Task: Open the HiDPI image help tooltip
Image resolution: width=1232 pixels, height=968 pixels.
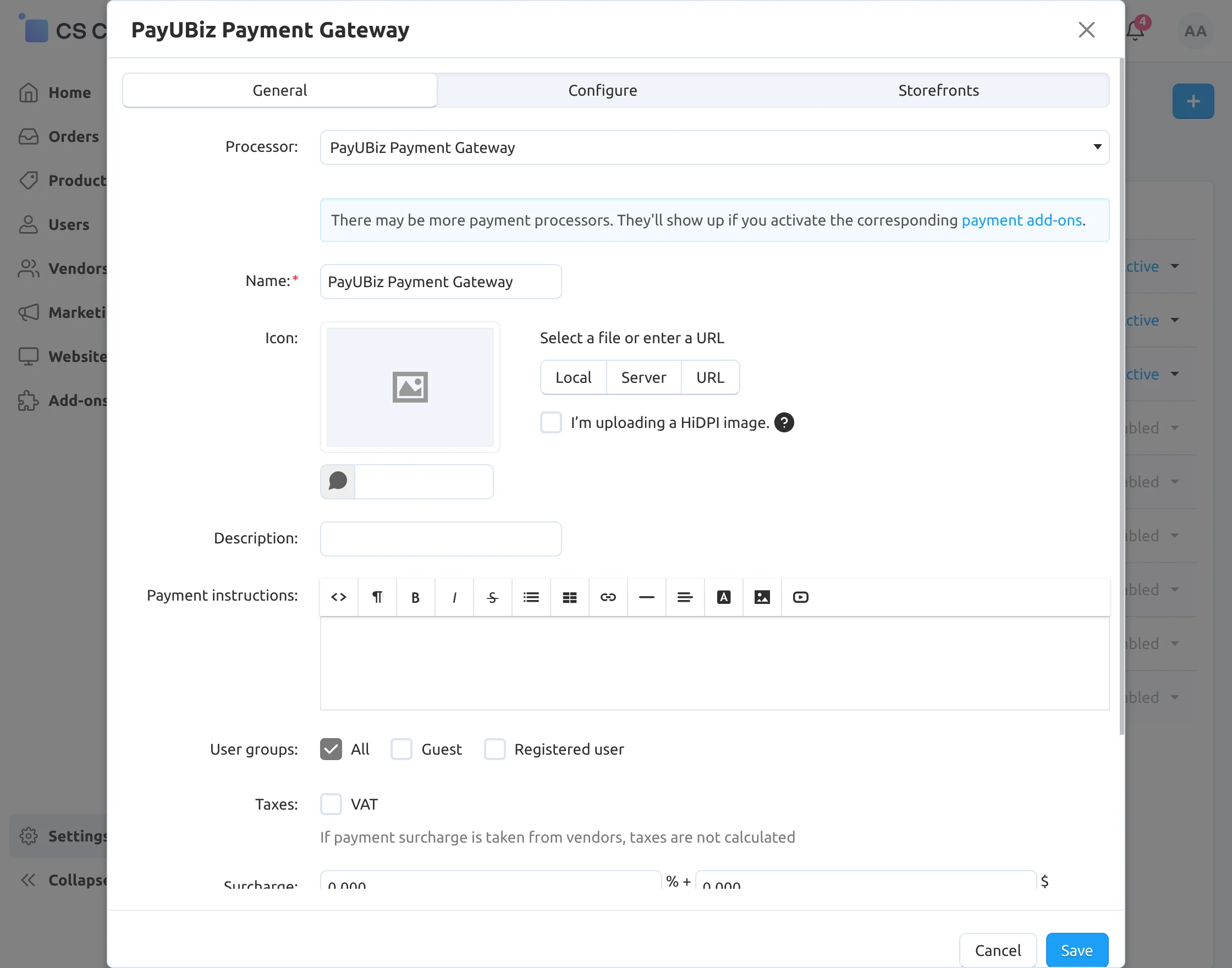Action: [784, 422]
